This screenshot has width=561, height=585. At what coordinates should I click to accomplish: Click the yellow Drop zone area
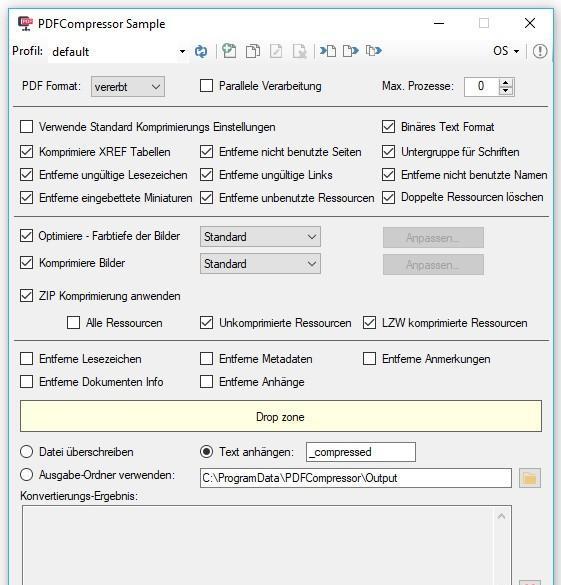tap(280, 416)
